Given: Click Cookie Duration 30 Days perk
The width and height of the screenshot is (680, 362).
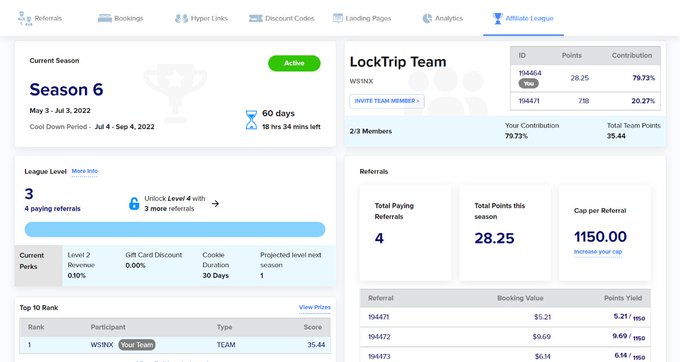Looking at the screenshot, I should 216,265.
